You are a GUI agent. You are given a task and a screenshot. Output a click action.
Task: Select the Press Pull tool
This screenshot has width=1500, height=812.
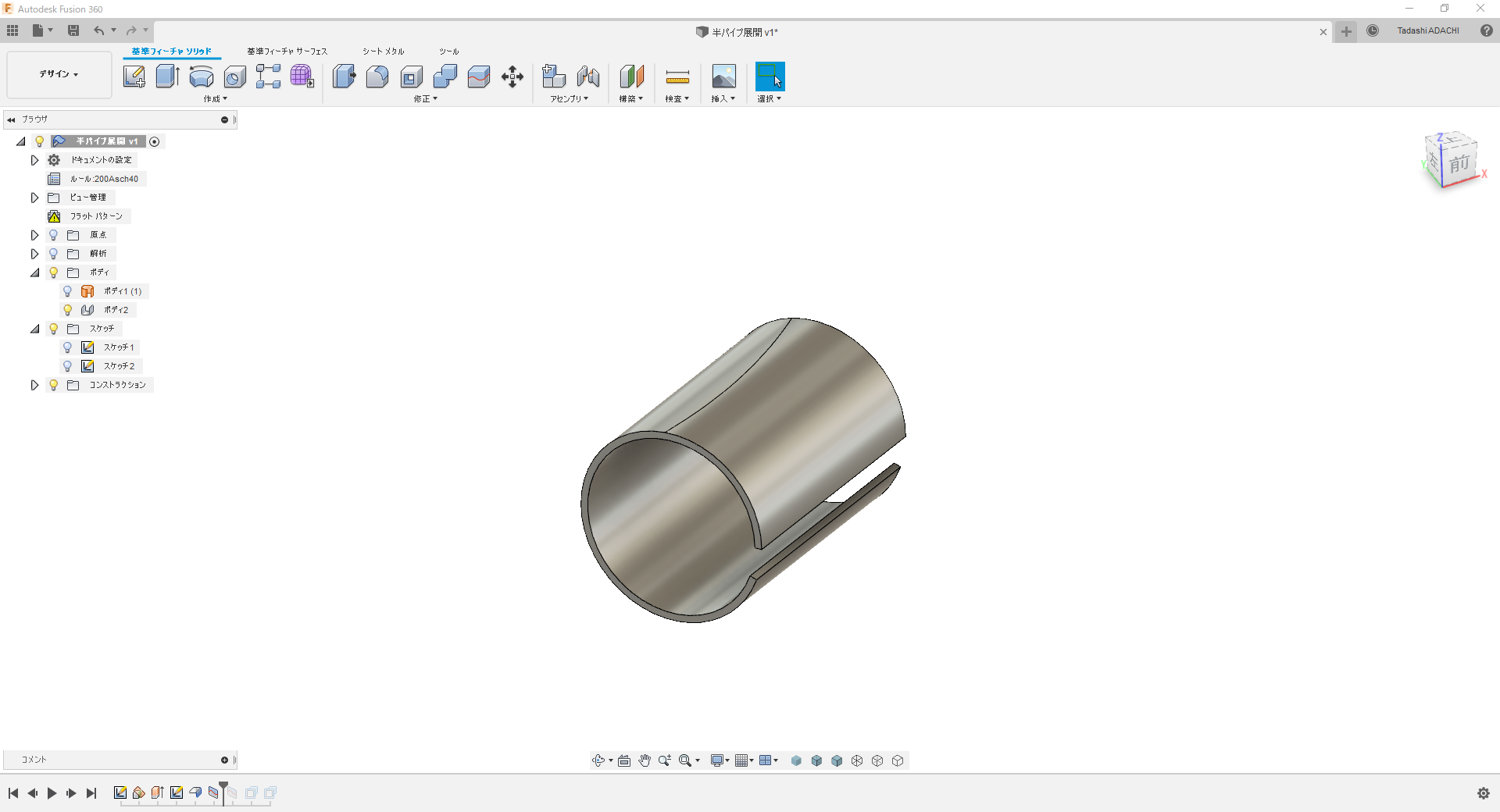(x=344, y=77)
